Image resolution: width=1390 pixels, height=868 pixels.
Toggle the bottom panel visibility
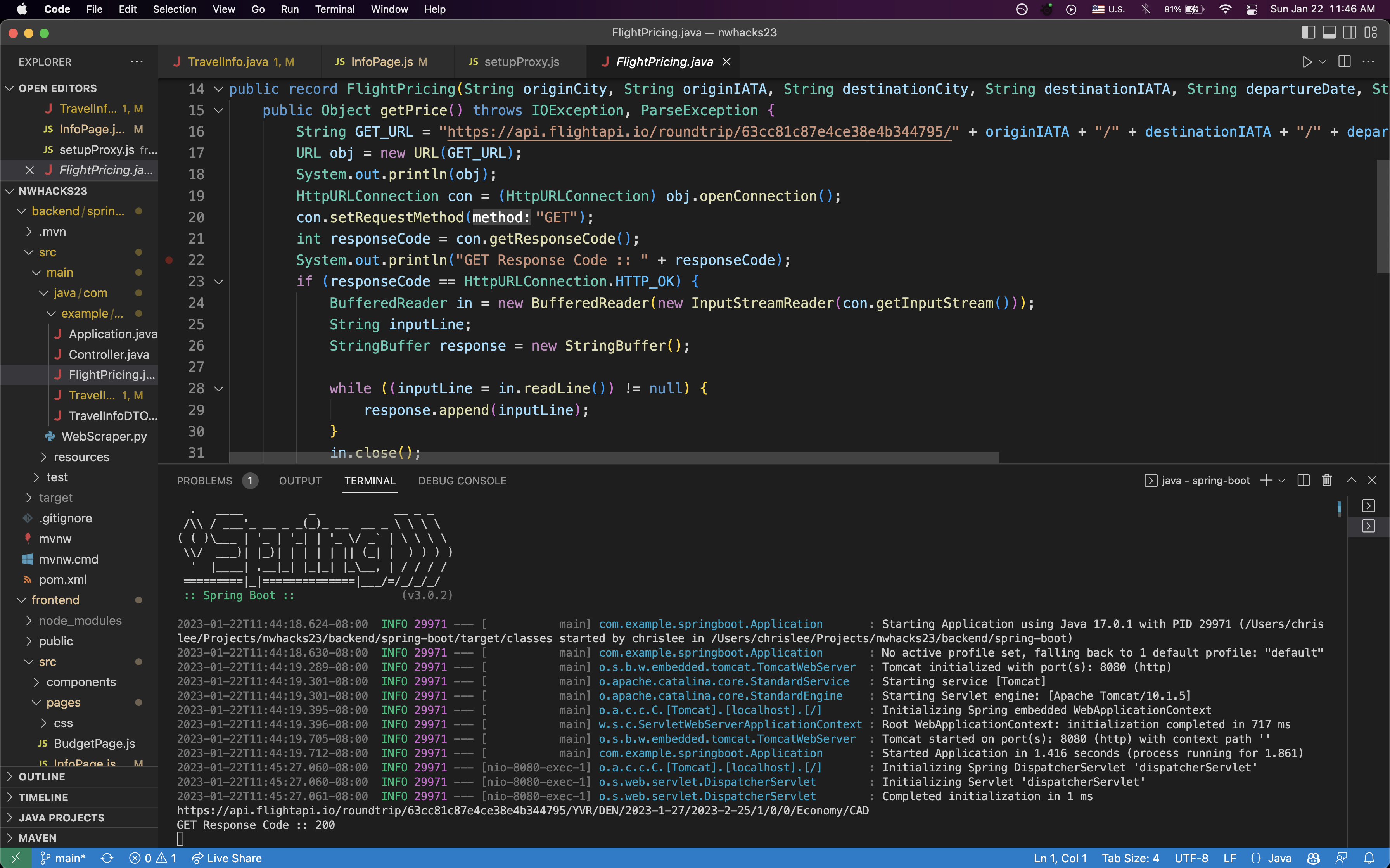click(x=1329, y=33)
